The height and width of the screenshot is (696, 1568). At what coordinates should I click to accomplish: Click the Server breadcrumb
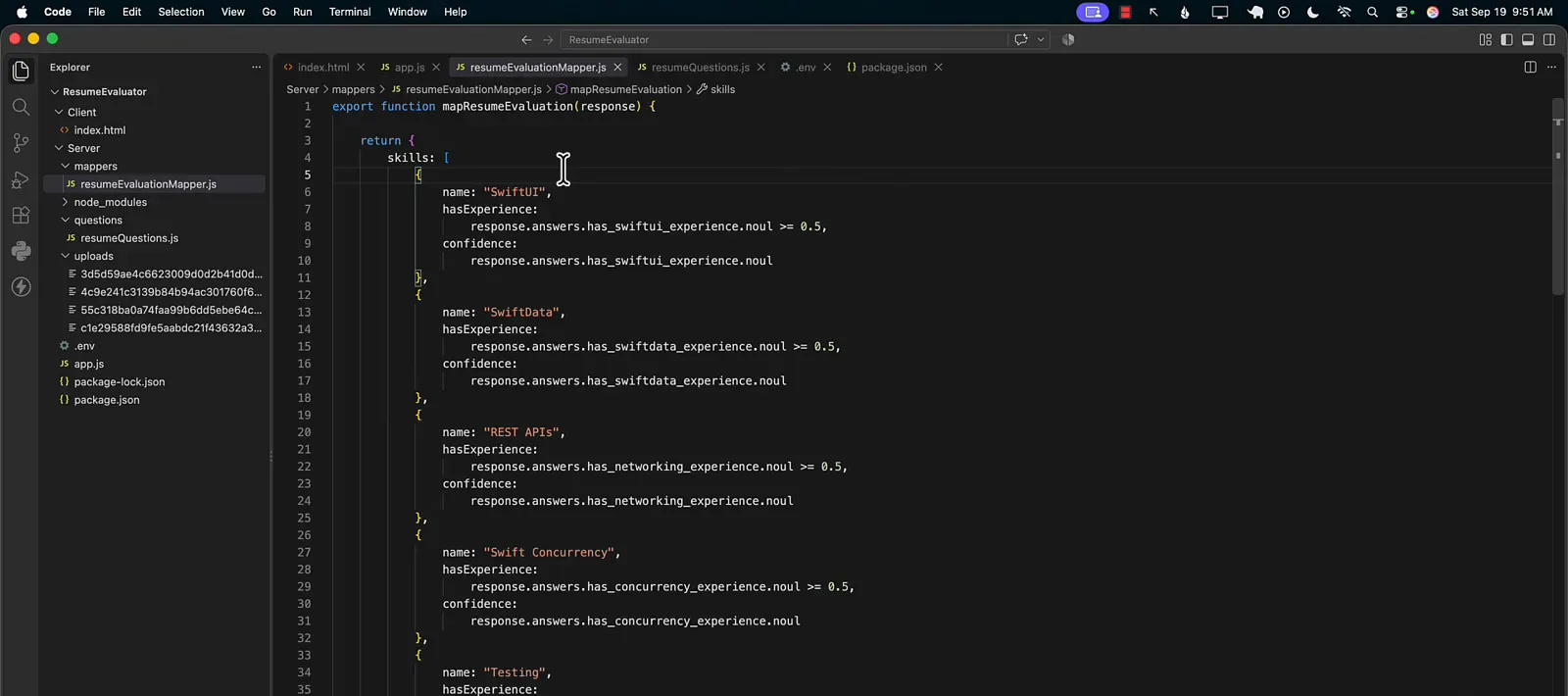click(302, 89)
